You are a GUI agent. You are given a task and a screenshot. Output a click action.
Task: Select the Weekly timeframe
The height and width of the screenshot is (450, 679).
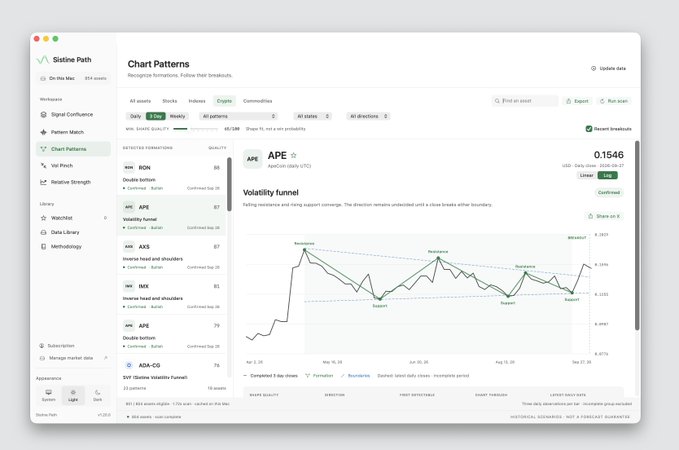177,116
